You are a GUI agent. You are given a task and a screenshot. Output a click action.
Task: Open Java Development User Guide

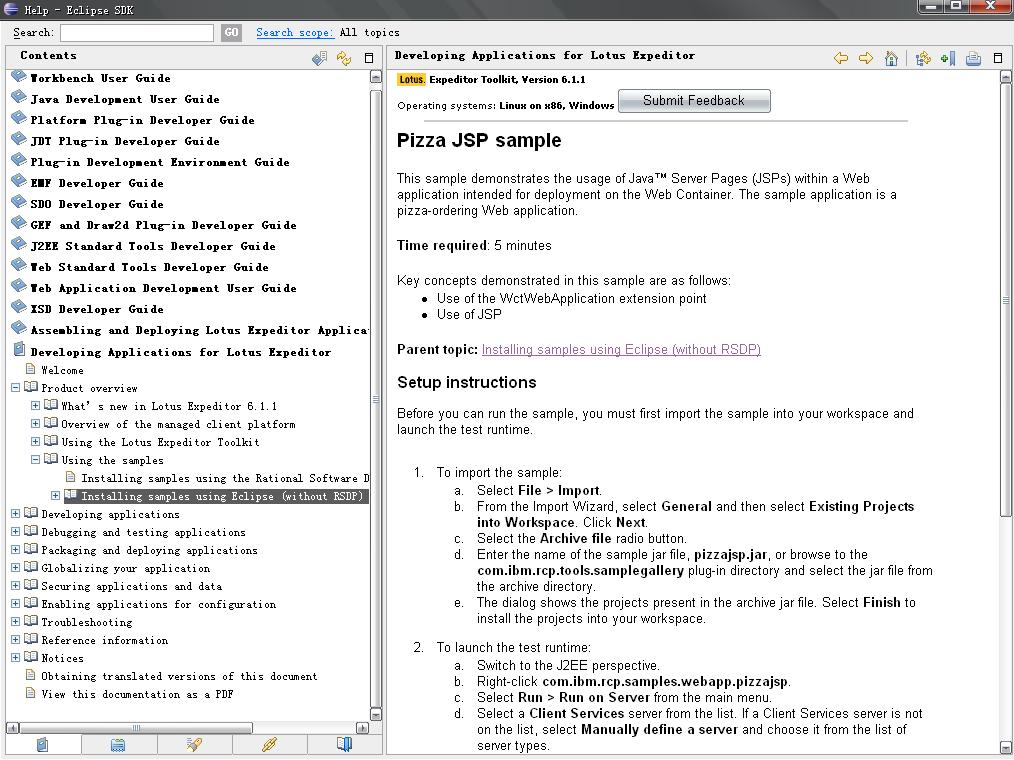[x=125, y=99]
